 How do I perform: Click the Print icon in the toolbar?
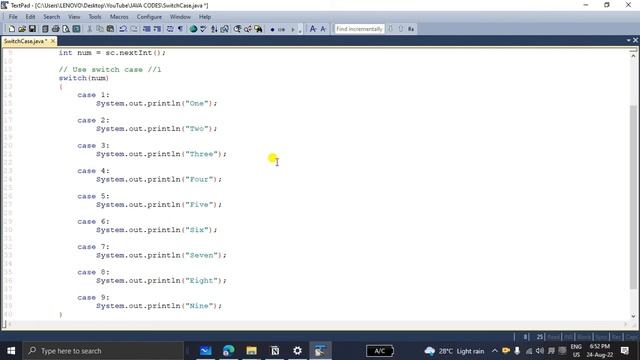pos(56,29)
